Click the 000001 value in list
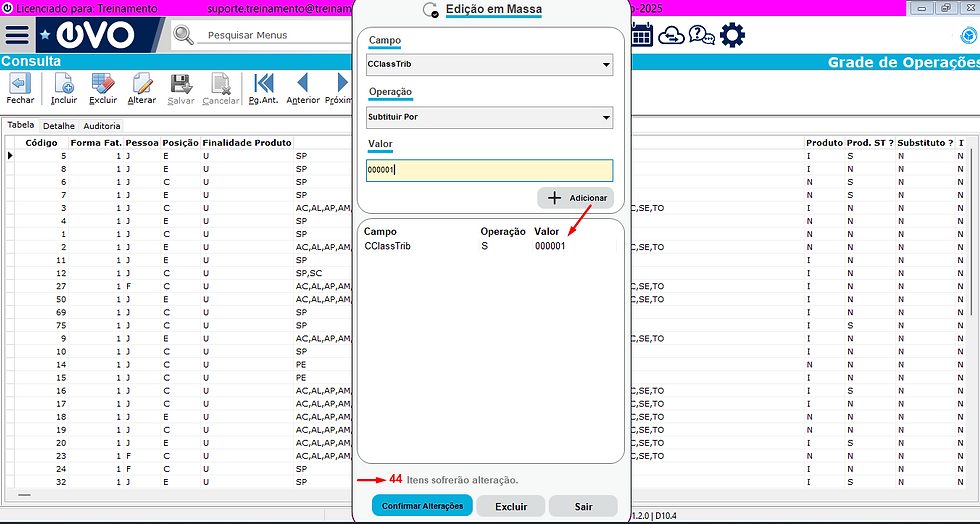This screenshot has width=980, height=524. 550,246
